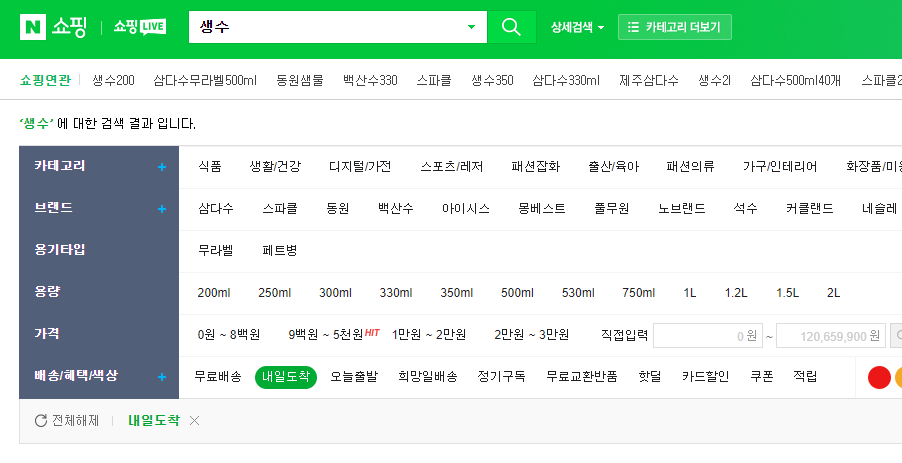902x463 pixels.
Task: Open the 상세검색 dropdown
Action: pos(578,27)
